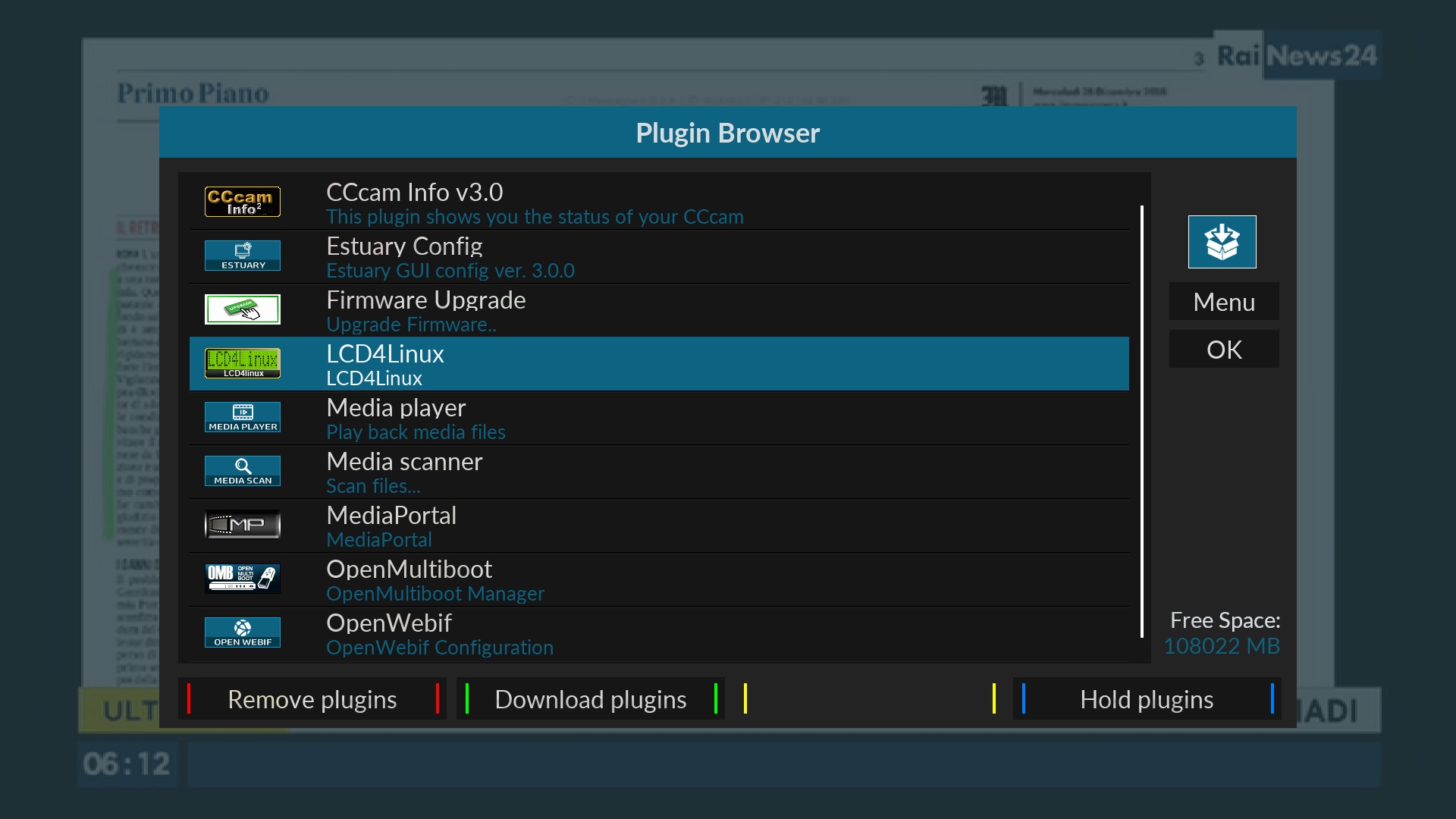Choose the blue Hold plugins button
This screenshot has height=819, width=1456.
click(1147, 698)
